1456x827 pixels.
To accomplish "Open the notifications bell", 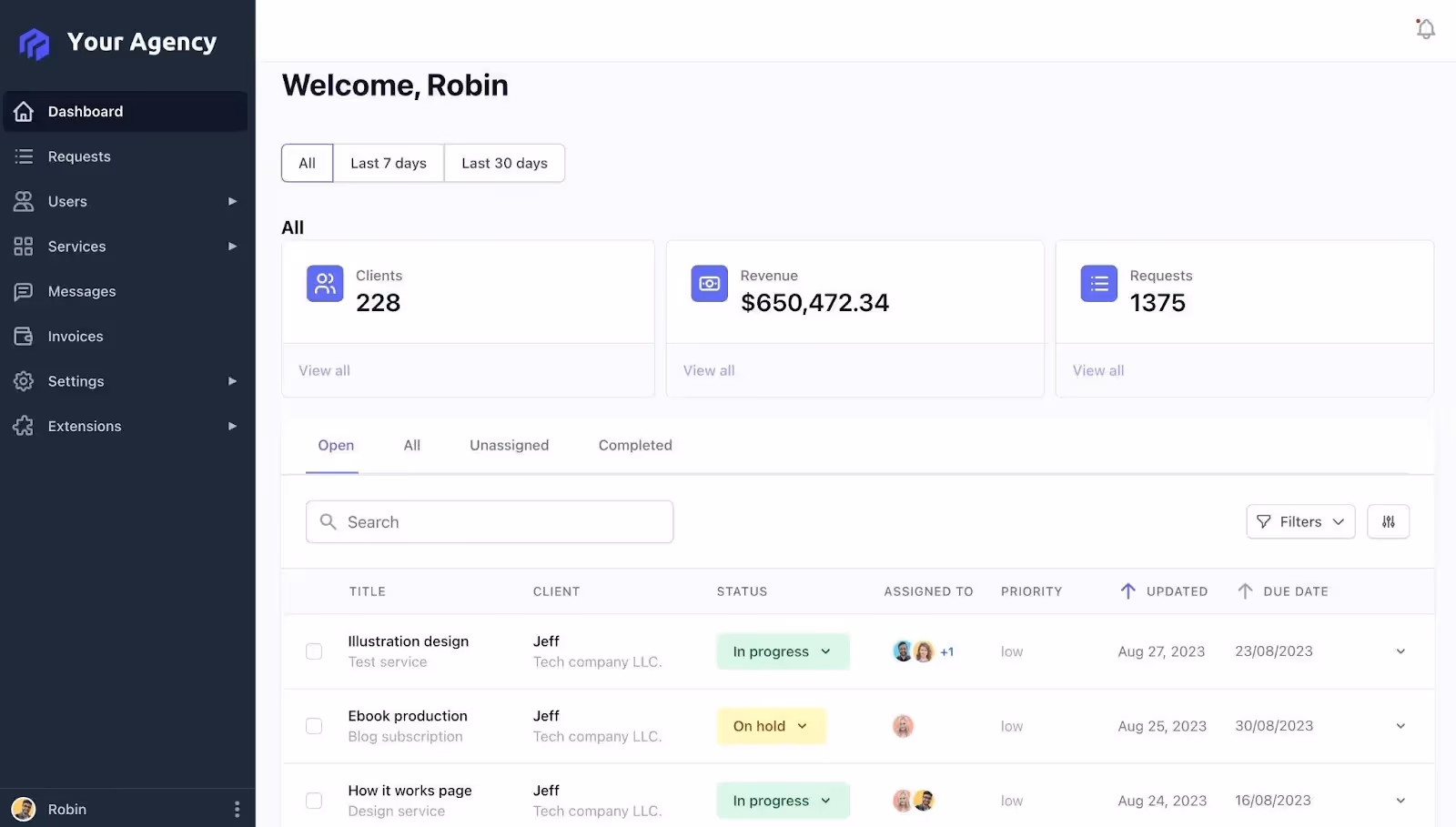I will point(1425,29).
